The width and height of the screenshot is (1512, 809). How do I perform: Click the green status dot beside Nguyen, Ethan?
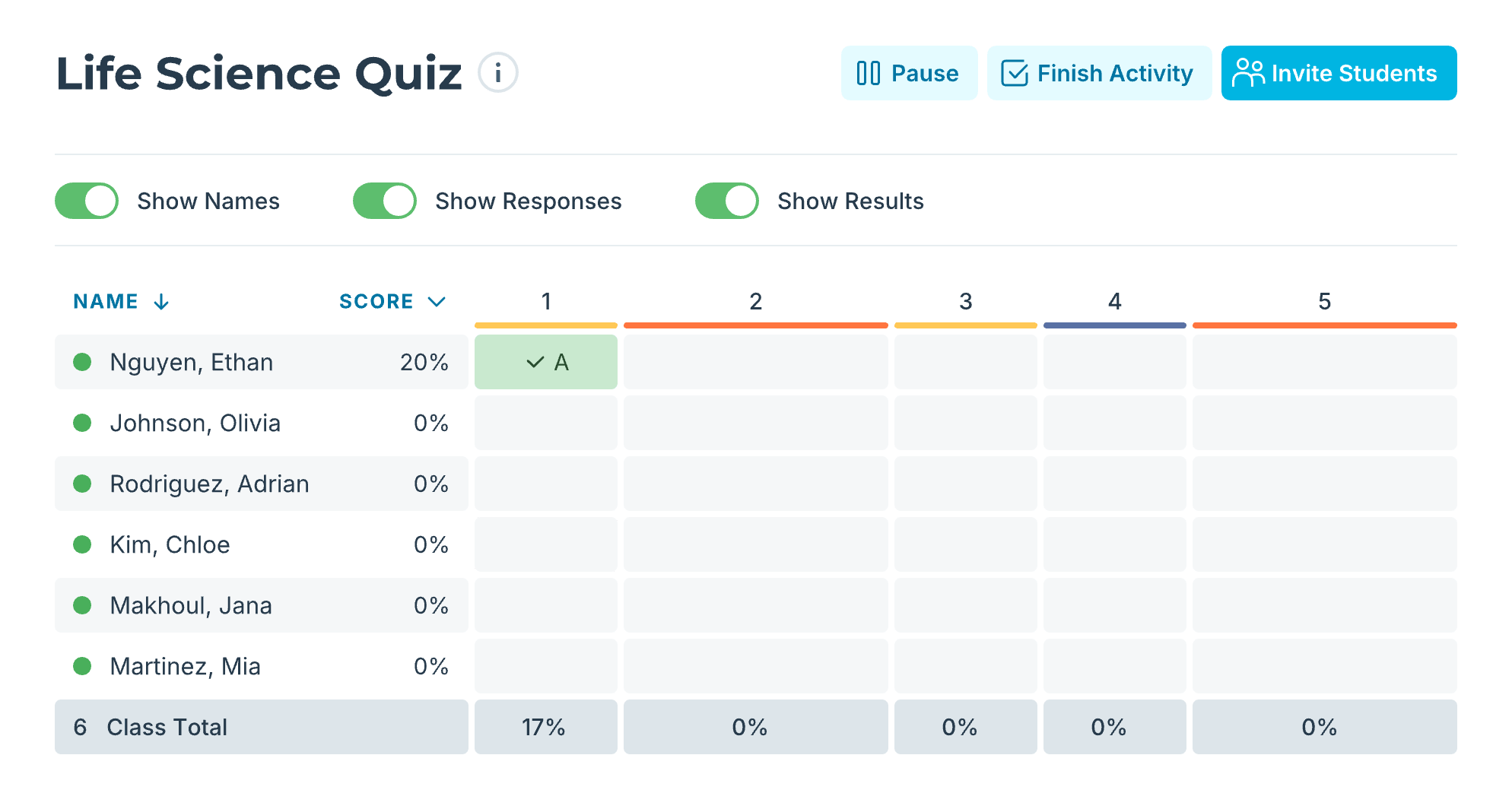coord(81,362)
